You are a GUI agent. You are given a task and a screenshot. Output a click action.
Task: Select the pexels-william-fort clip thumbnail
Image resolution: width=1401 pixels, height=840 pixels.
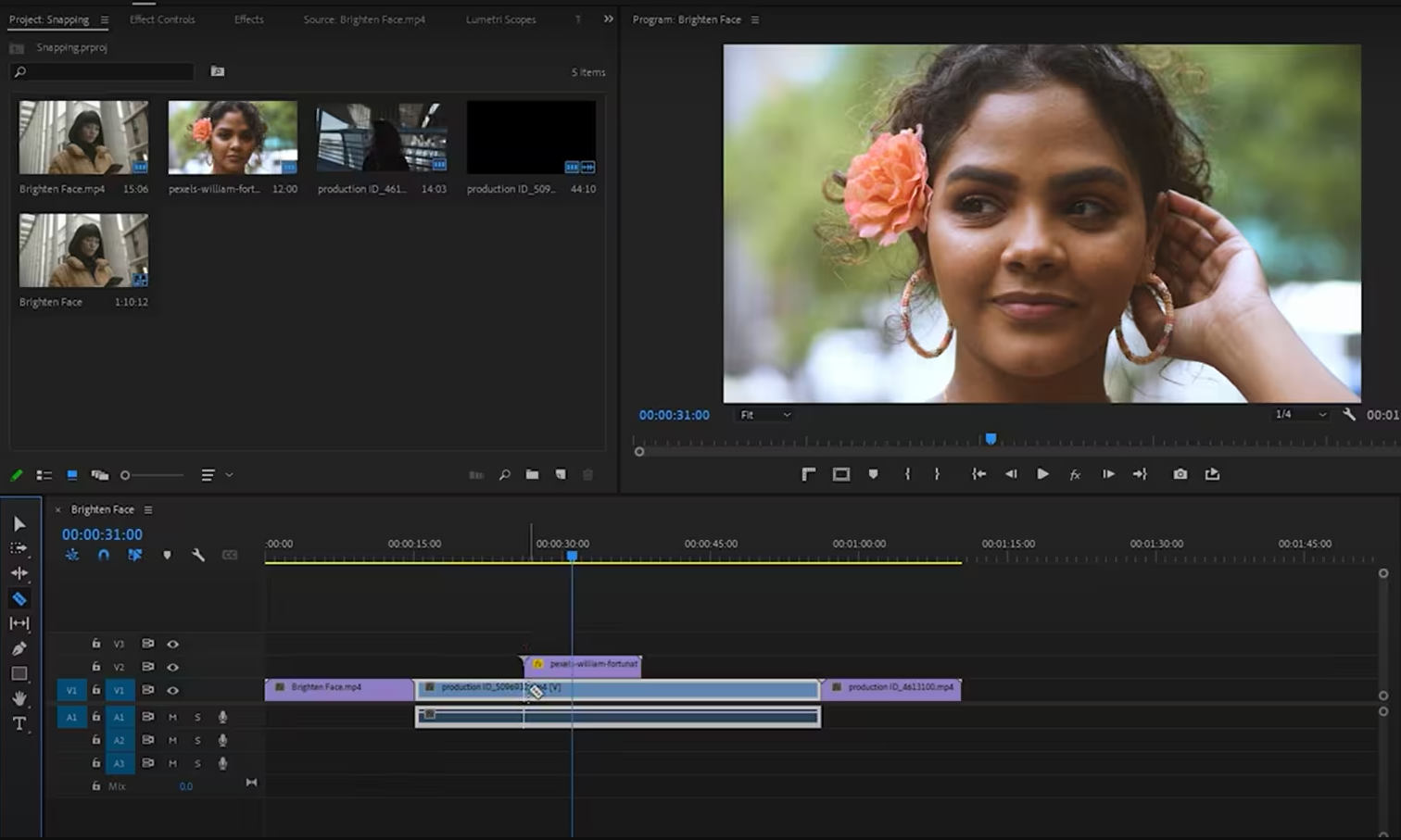(233, 137)
